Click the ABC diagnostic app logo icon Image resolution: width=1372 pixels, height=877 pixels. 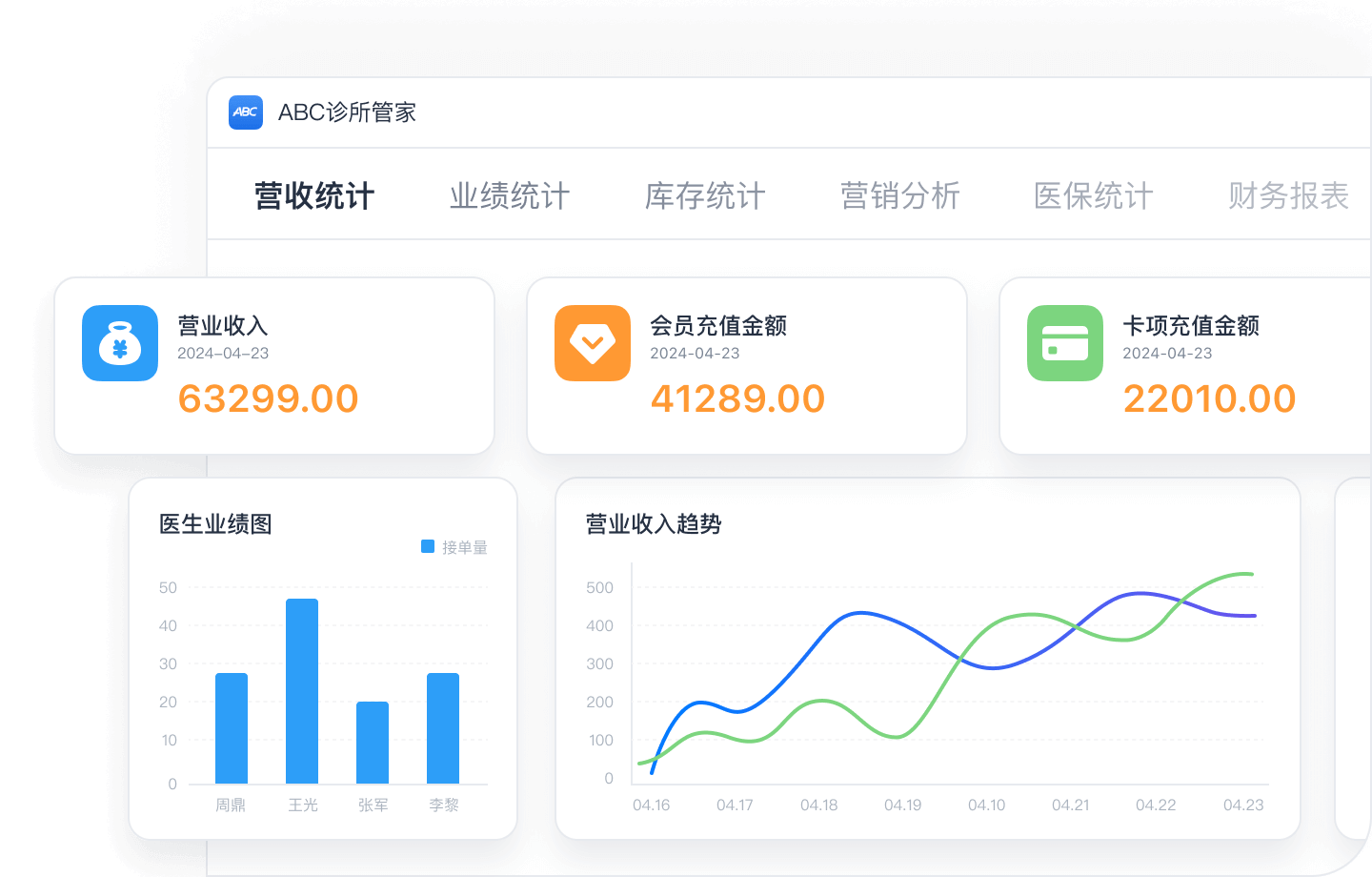click(246, 112)
